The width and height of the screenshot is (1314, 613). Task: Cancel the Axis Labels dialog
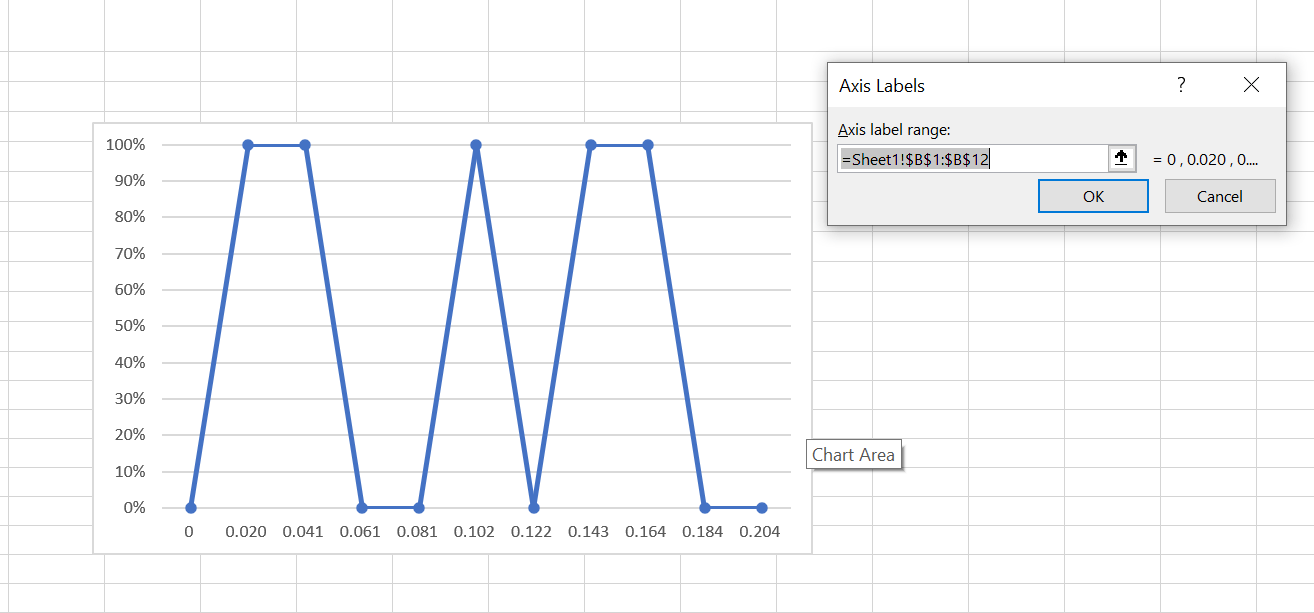pyautogui.click(x=1220, y=196)
